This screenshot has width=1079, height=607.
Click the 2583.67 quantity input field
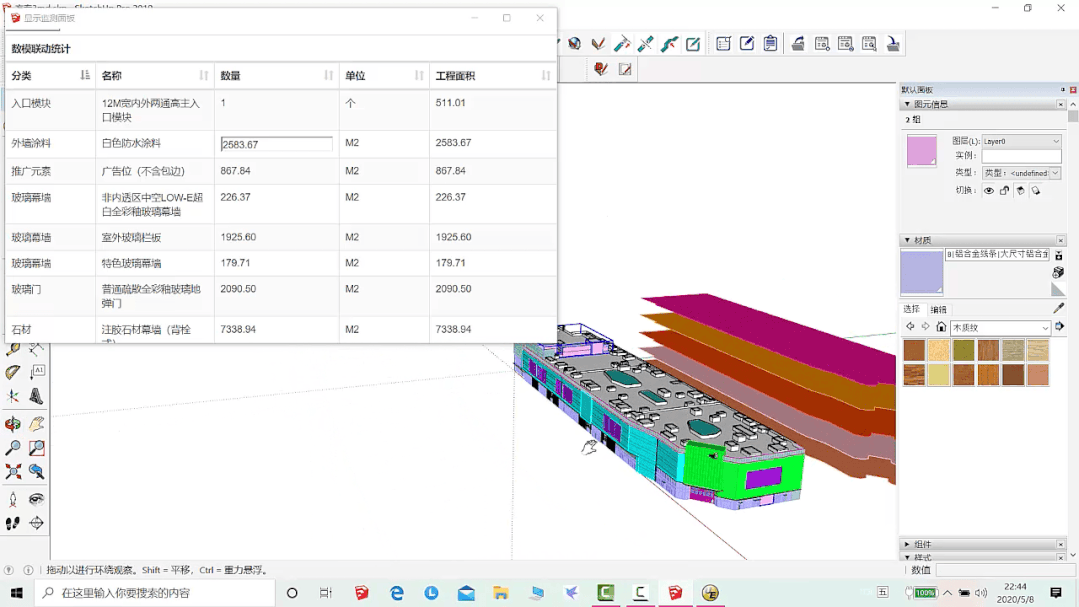pyautogui.click(x=277, y=144)
